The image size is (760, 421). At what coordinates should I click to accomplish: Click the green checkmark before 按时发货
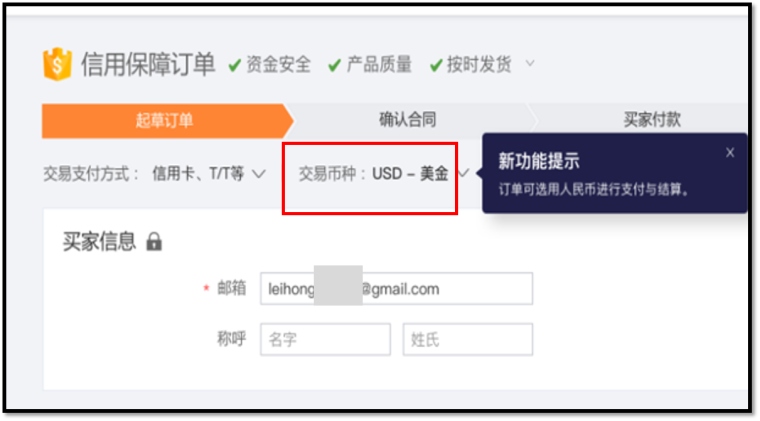[x=436, y=65]
